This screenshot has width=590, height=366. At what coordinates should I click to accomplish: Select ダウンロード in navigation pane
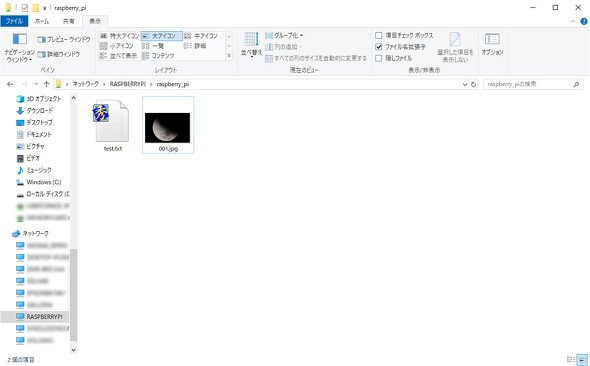pos(35,111)
